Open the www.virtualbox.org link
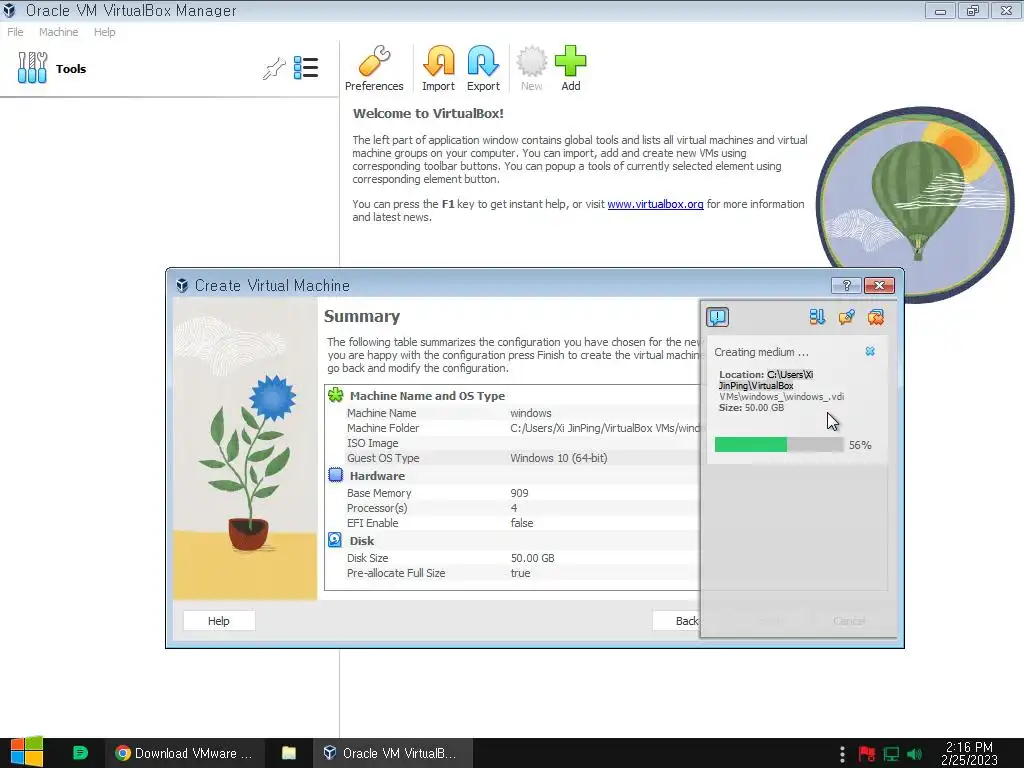 pos(655,204)
